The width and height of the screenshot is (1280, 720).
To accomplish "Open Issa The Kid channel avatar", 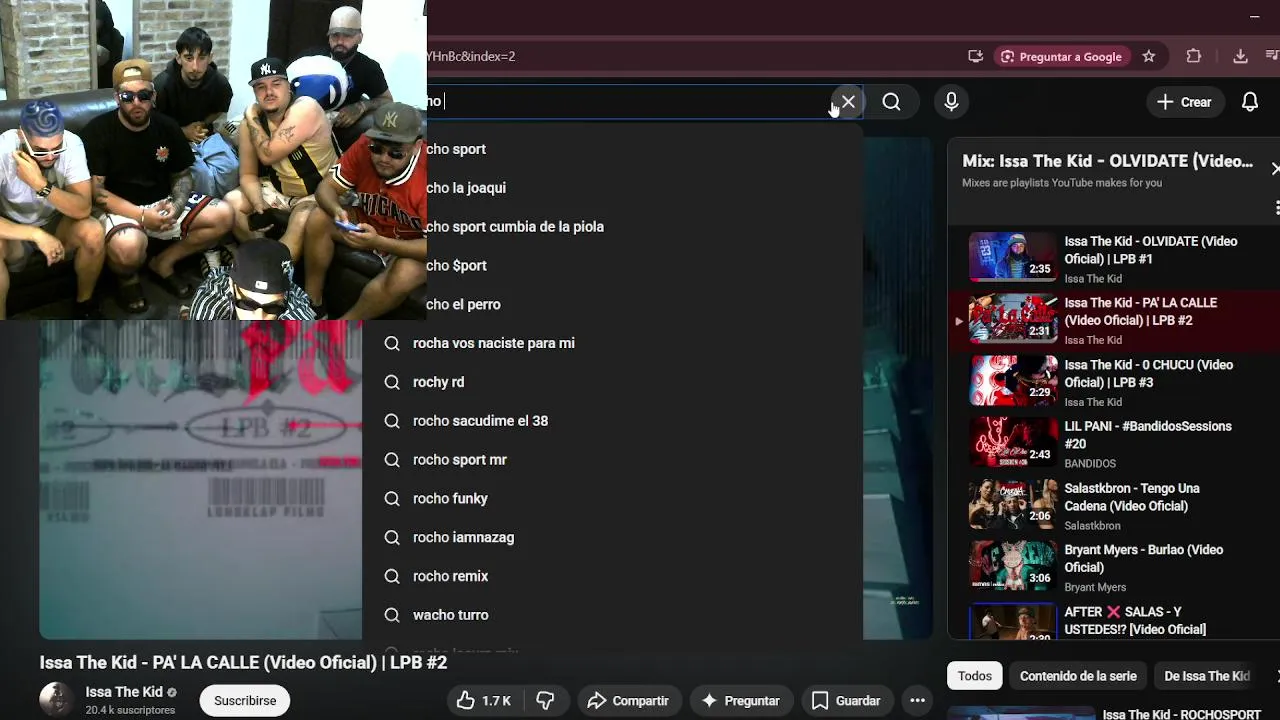I will pyautogui.click(x=56, y=700).
